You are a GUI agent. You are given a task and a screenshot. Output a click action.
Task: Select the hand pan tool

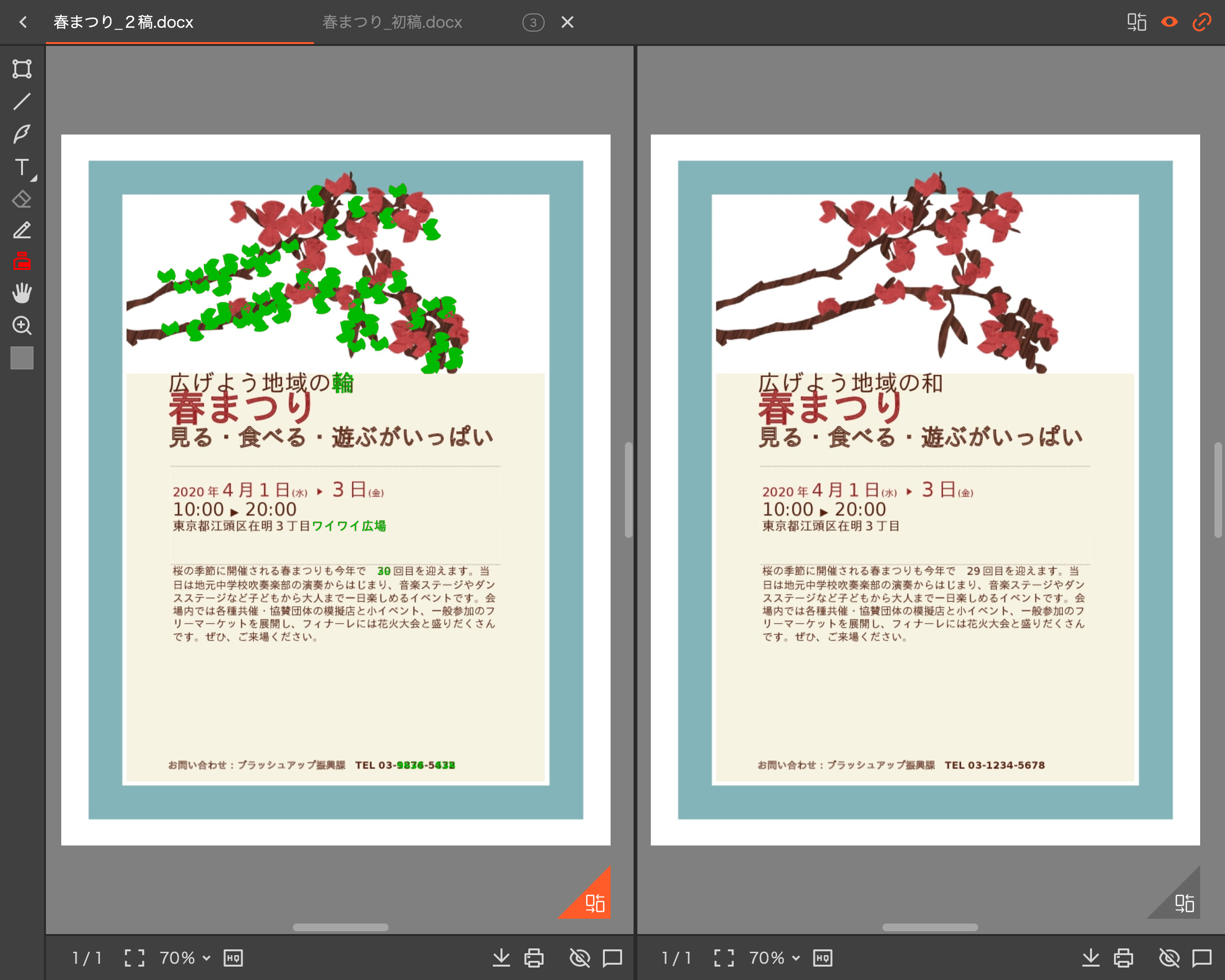(22, 293)
